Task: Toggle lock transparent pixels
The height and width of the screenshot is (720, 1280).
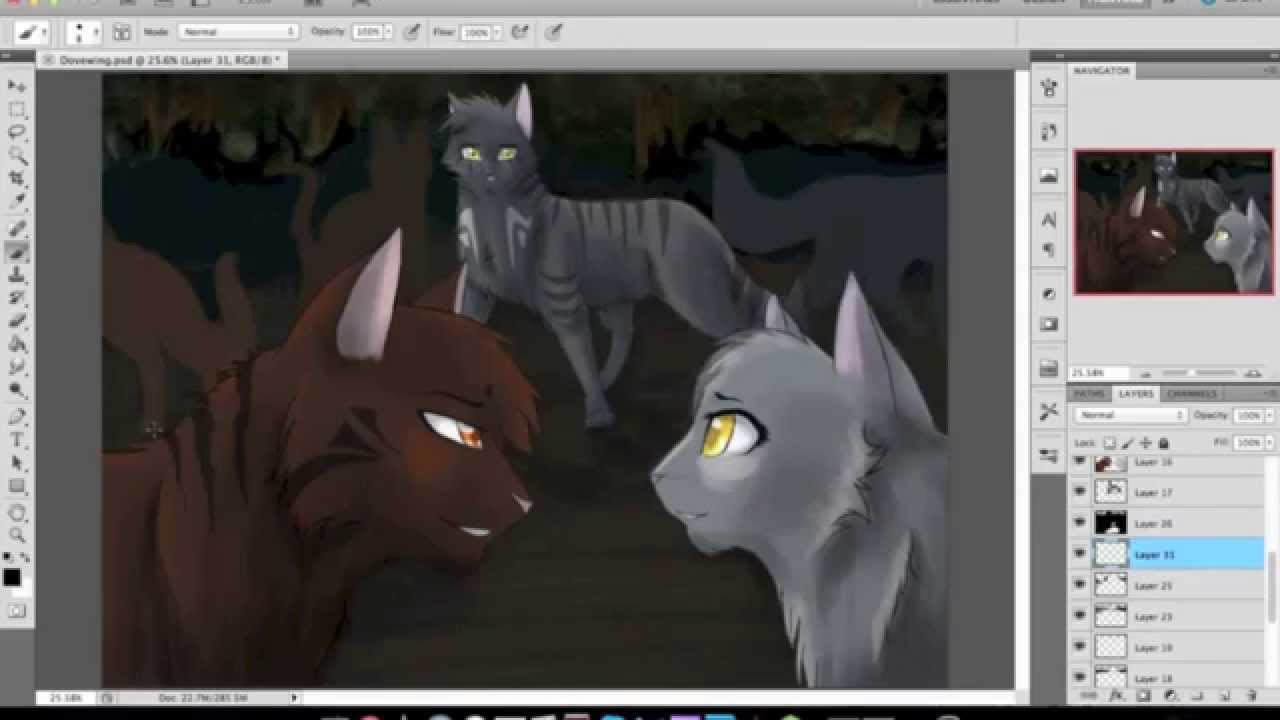Action: pyautogui.click(x=1110, y=442)
